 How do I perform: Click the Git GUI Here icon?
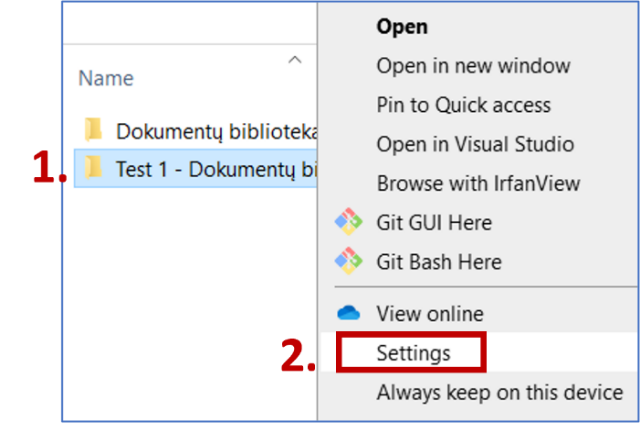pos(347,222)
